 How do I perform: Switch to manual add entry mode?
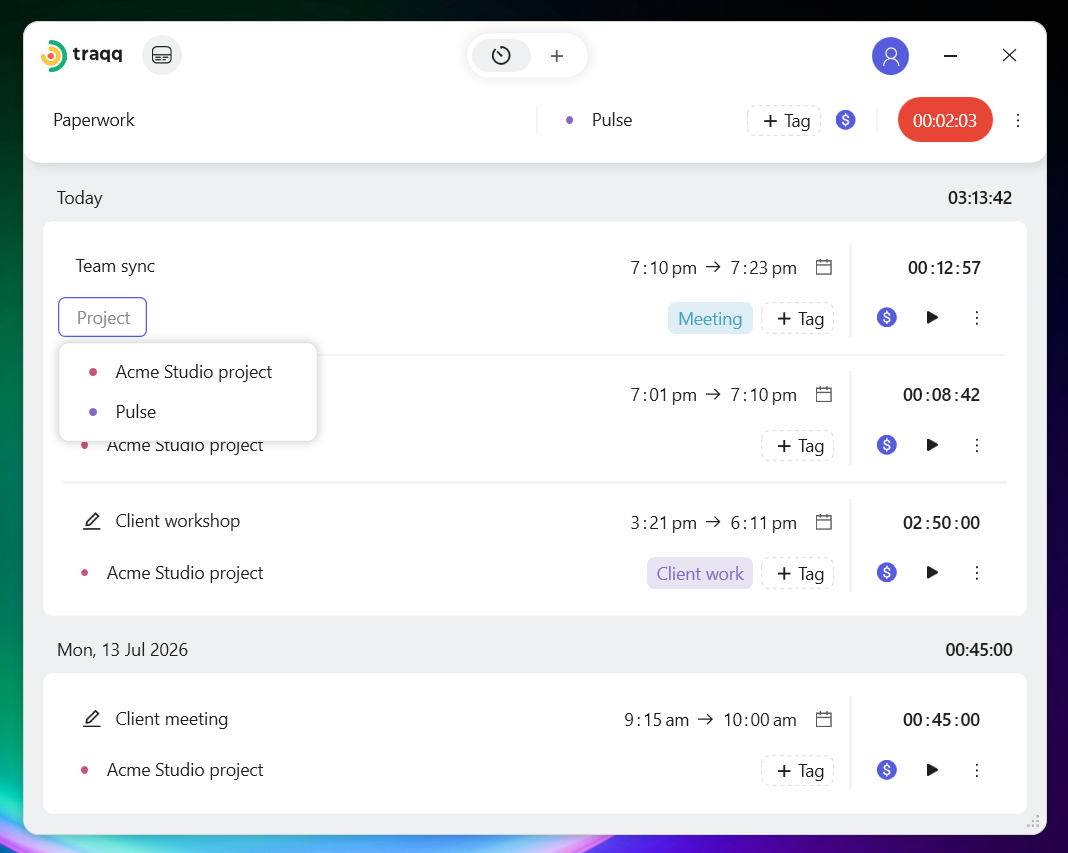(556, 56)
